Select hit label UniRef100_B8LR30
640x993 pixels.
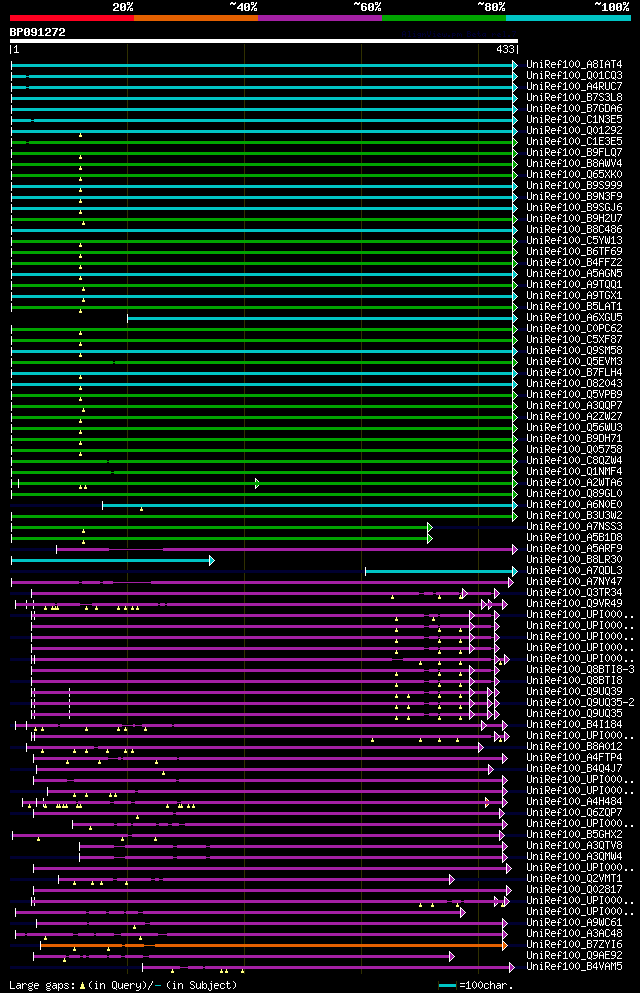(574, 560)
